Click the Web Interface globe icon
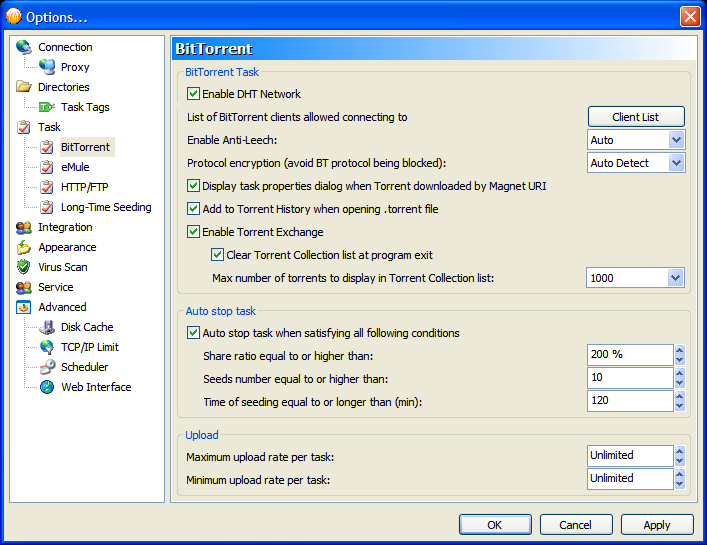 47,387
